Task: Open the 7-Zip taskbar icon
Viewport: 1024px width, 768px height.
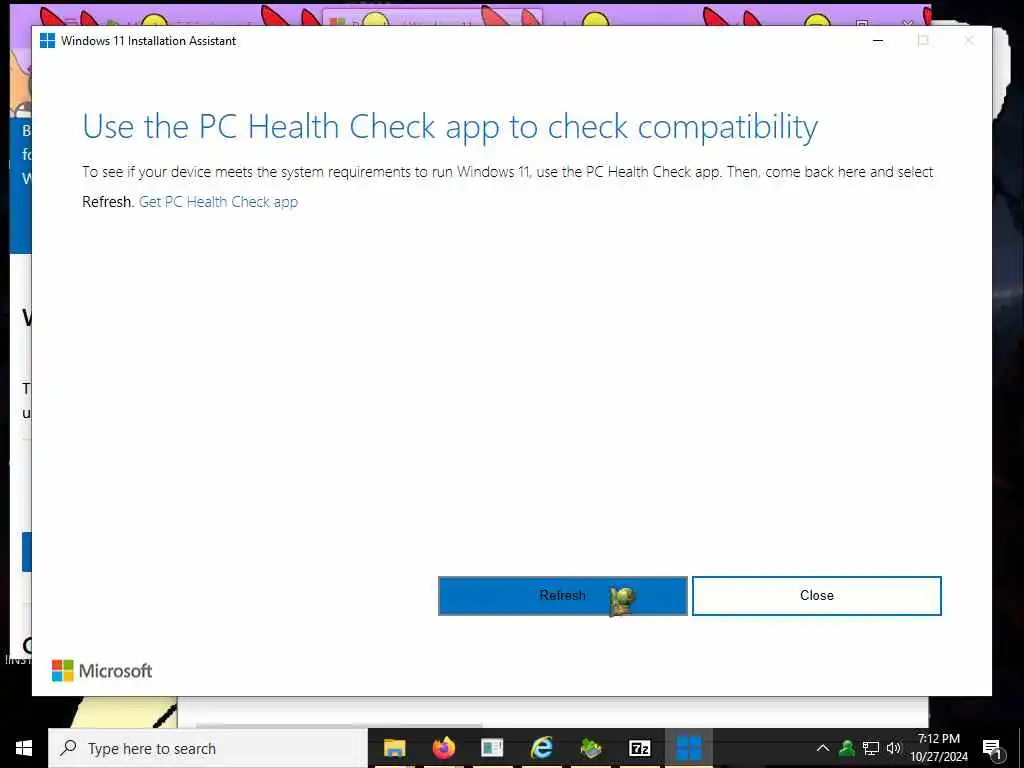Action: pyautogui.click(x=639, y=748)
